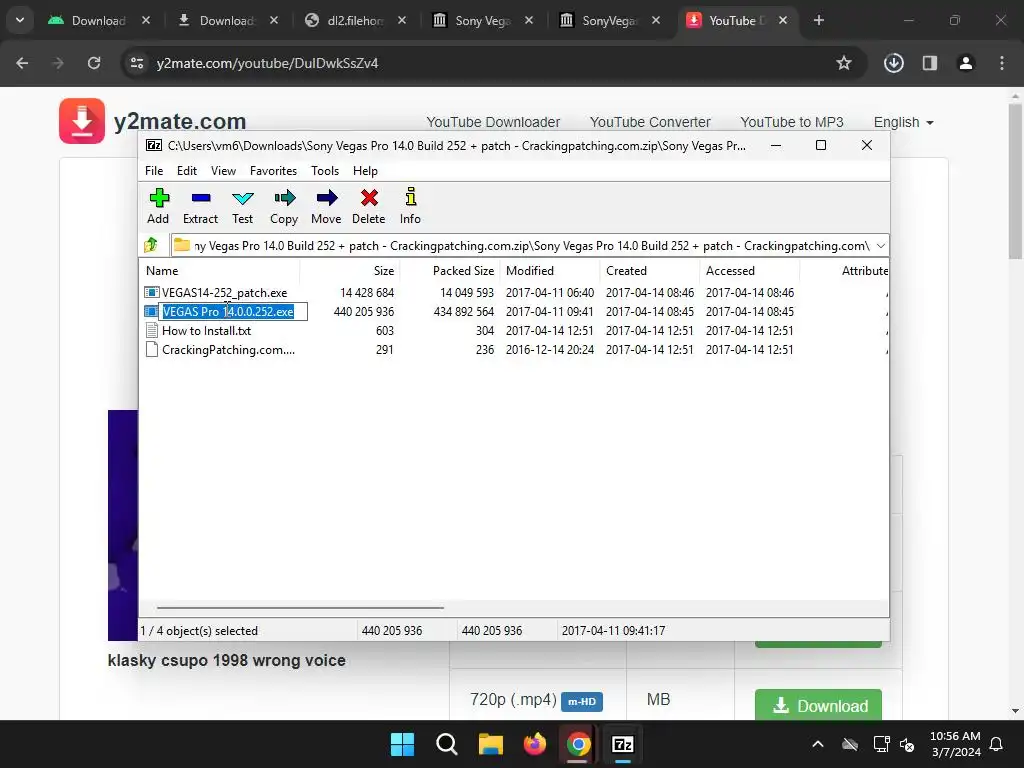Open taskbar Search icon
Image resolution: width=1024 pixels, height=768 pixels.
(447, 744)
